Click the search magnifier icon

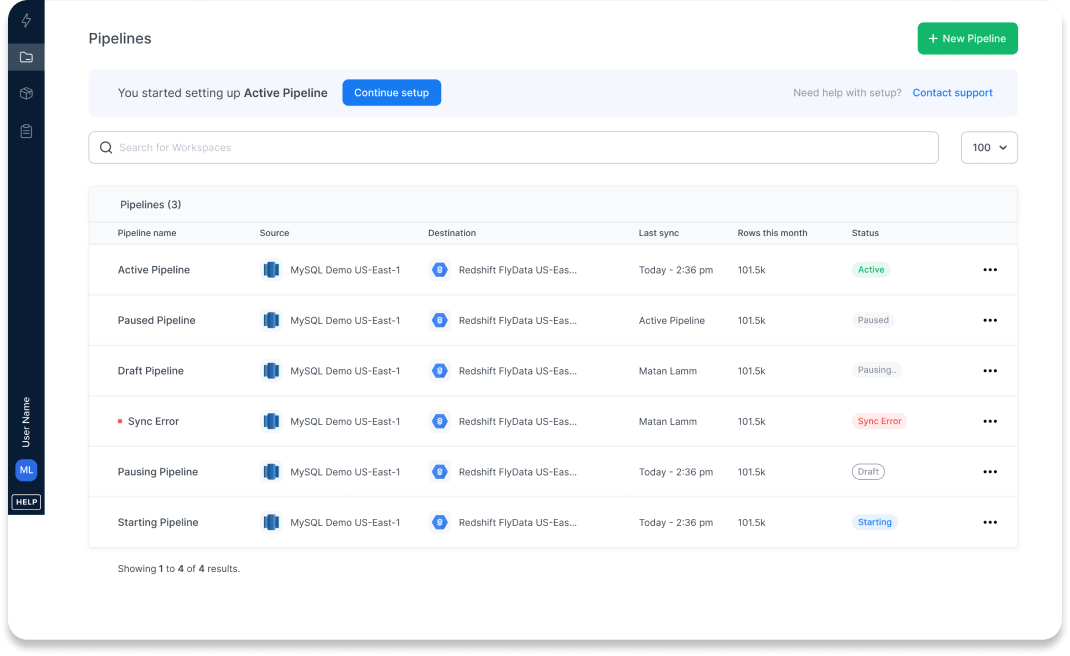click(x=106, y=148)
